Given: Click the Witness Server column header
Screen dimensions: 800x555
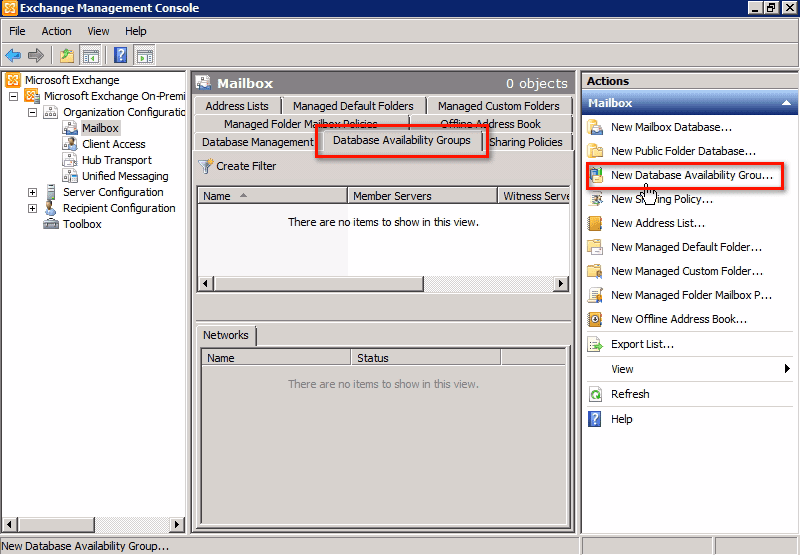Looking at the screenshot, I should [534, 196].
